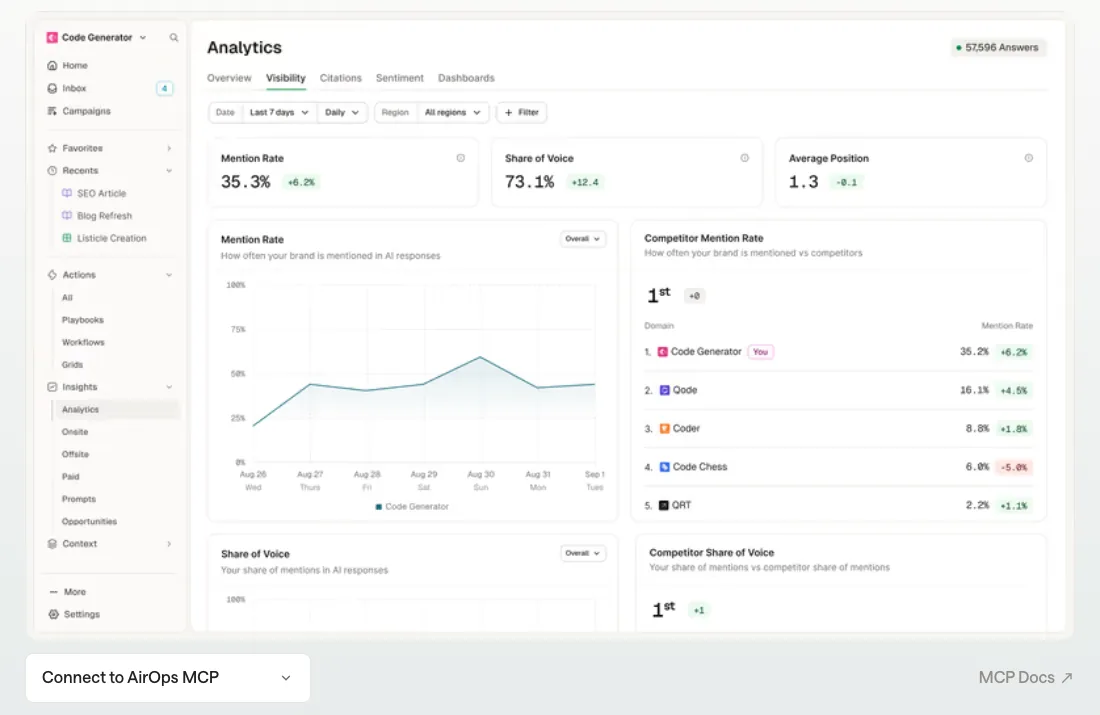Click the Favorites star icon
This screenshot has width=1100, height=715.
[x=52, y=148]
